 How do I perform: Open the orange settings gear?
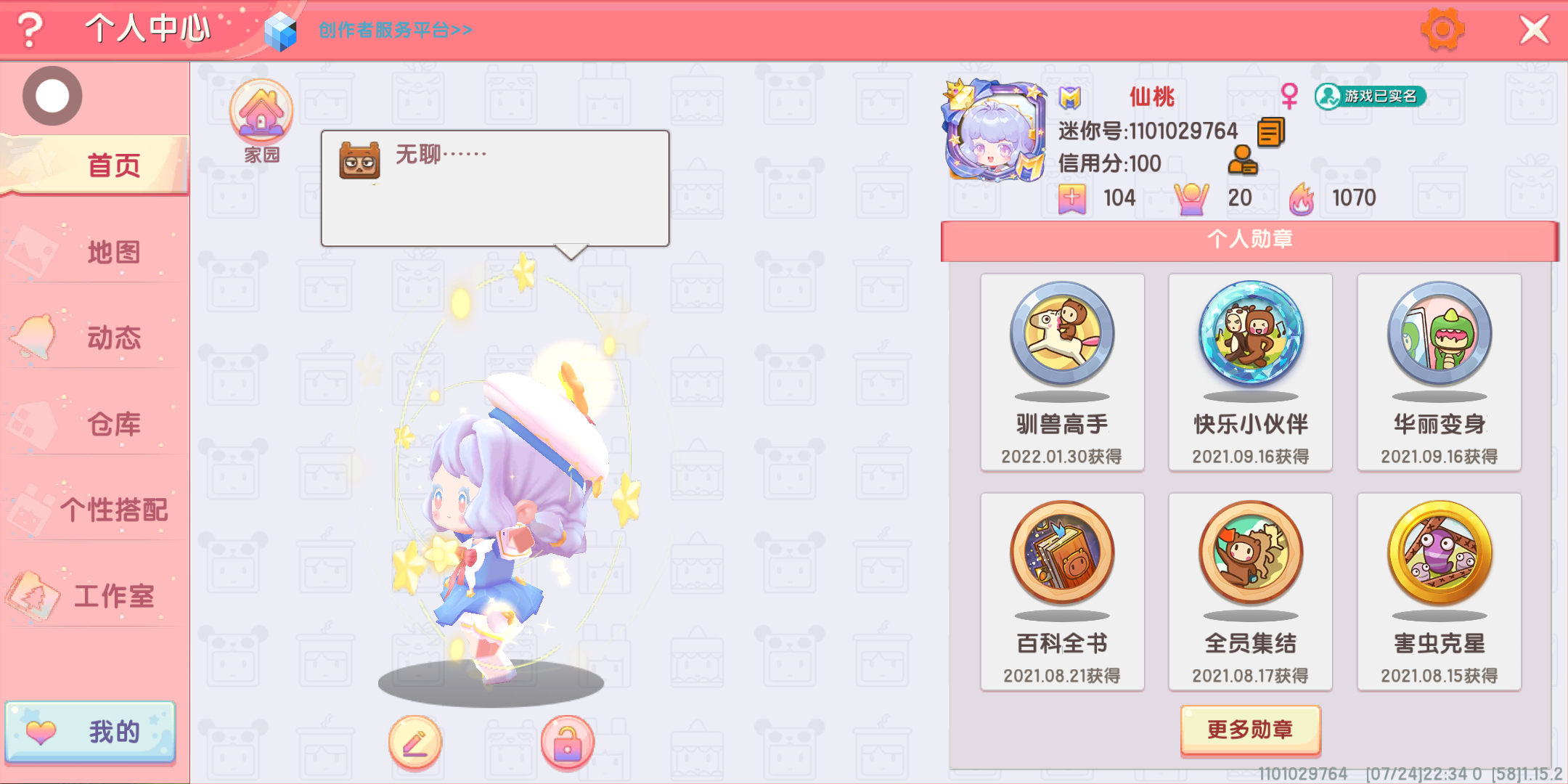coord(1442,30)
